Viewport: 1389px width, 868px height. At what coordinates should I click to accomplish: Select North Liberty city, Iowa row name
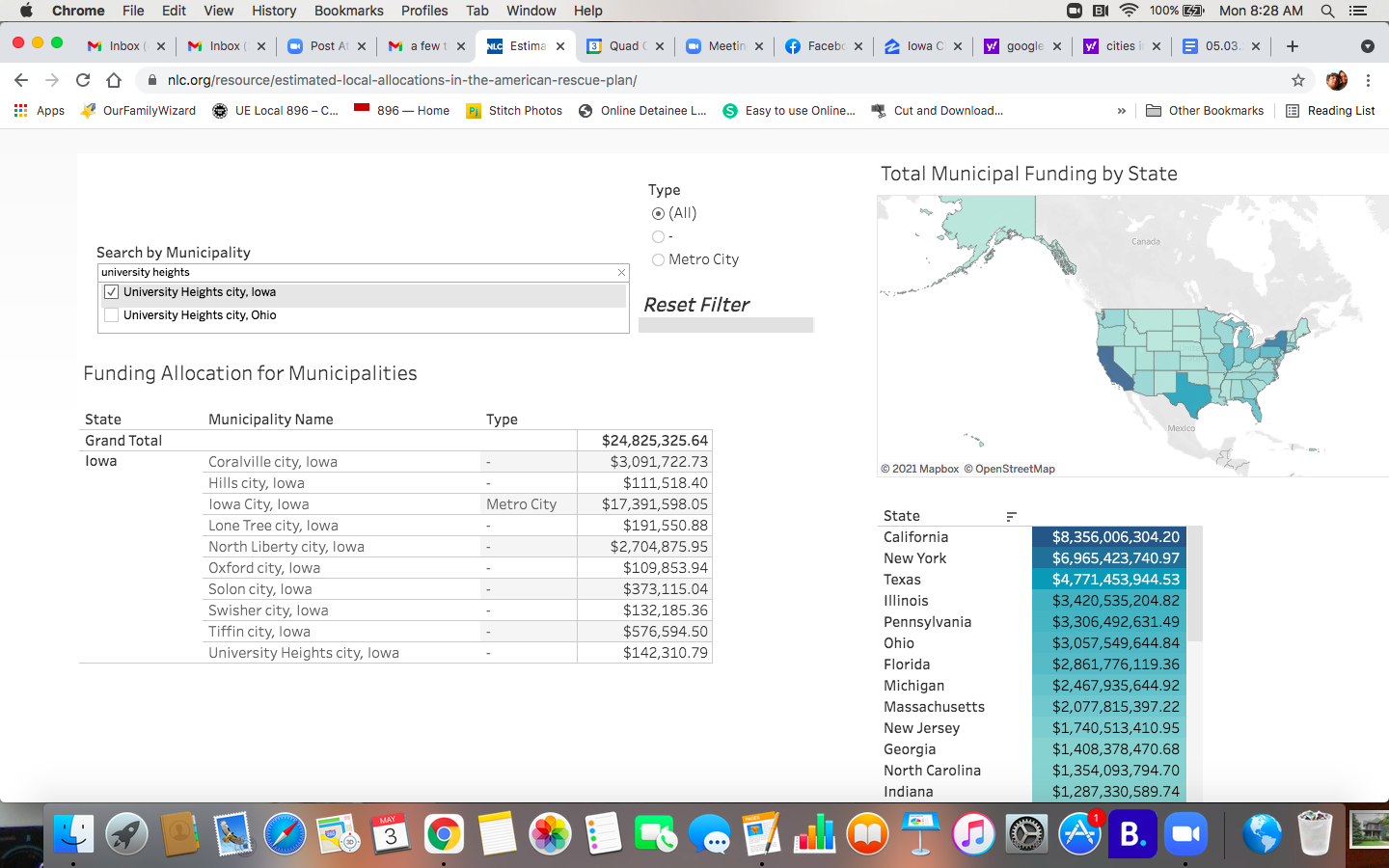(286, 547)
